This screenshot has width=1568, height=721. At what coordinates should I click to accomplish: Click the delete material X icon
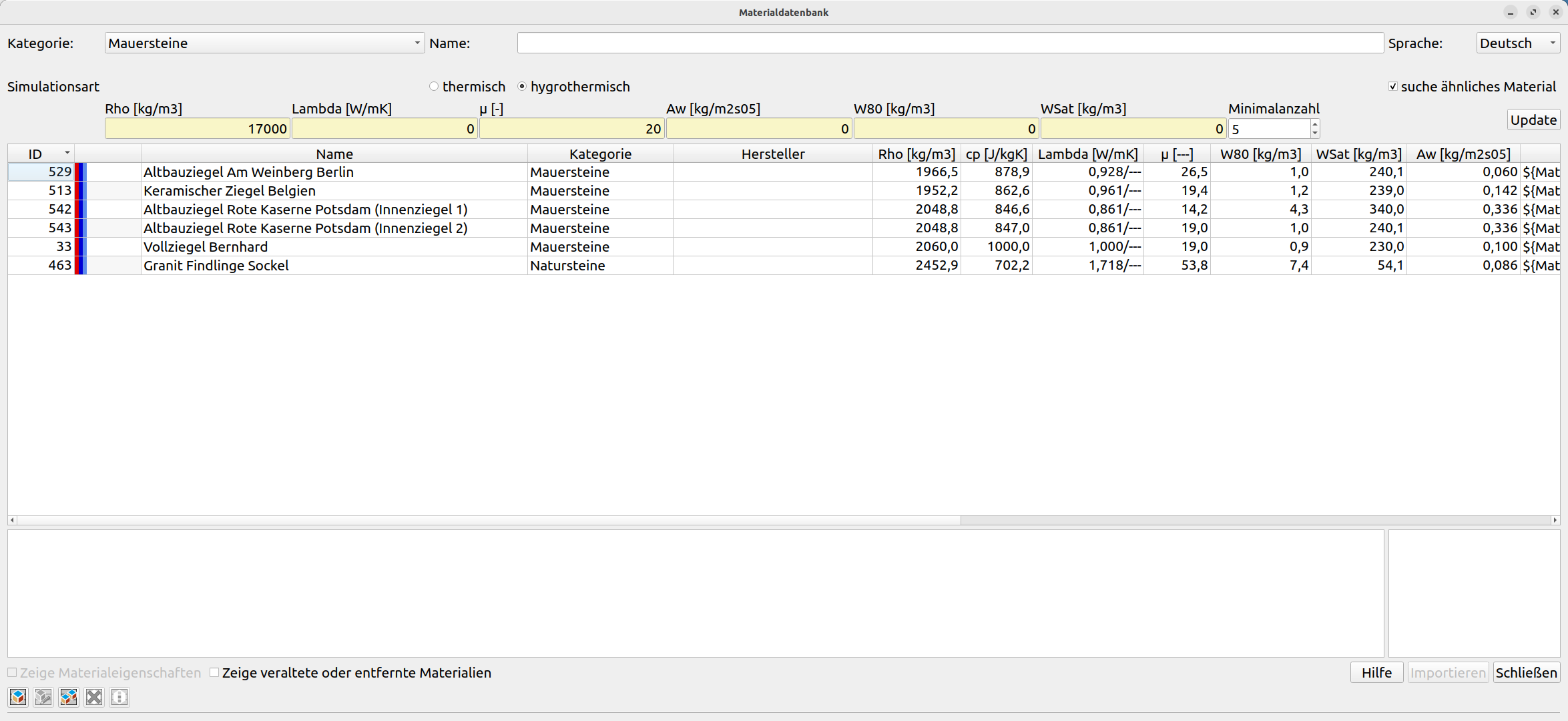[94, 697]
